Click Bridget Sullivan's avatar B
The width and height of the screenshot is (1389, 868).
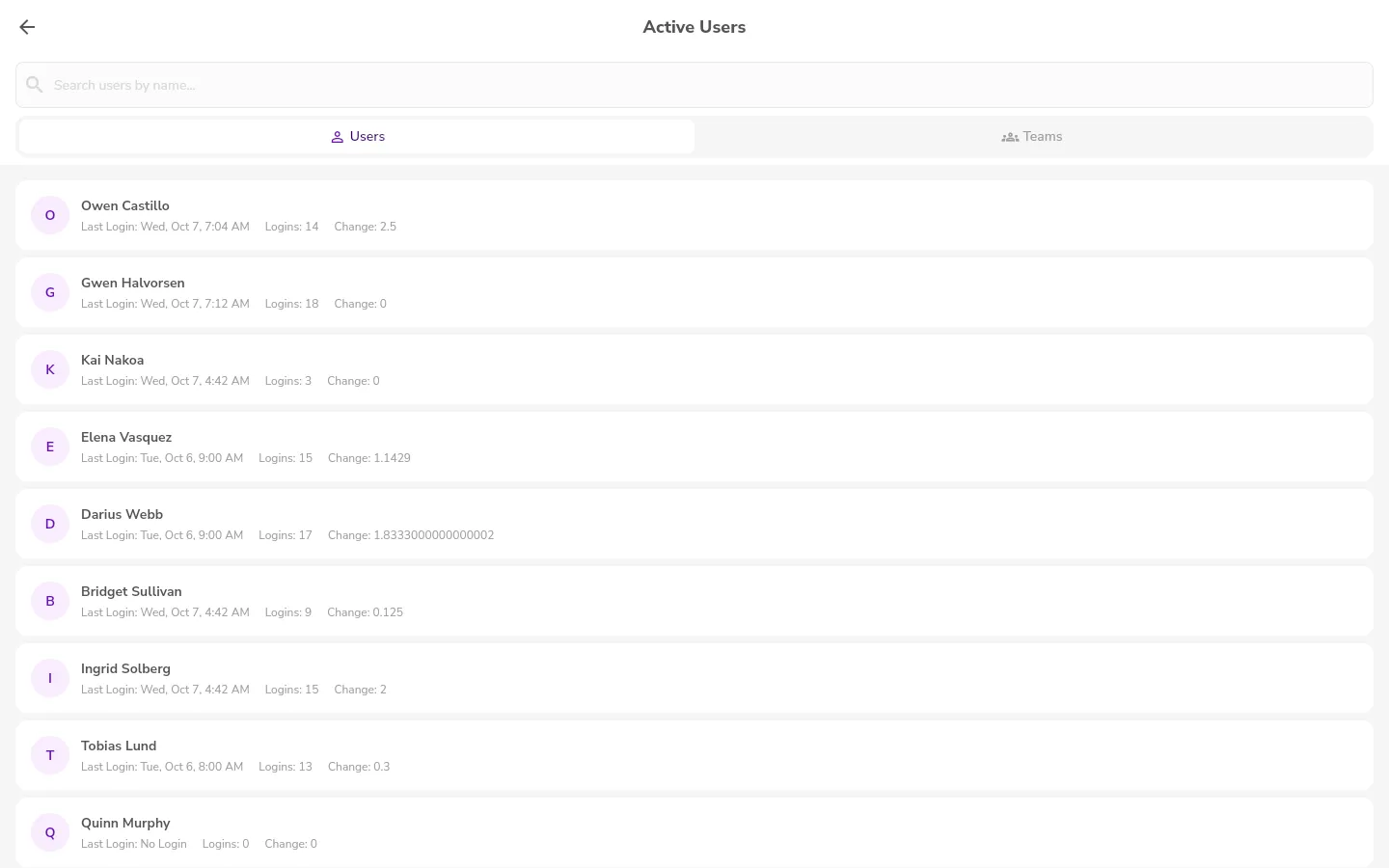[x=50, y=601]
